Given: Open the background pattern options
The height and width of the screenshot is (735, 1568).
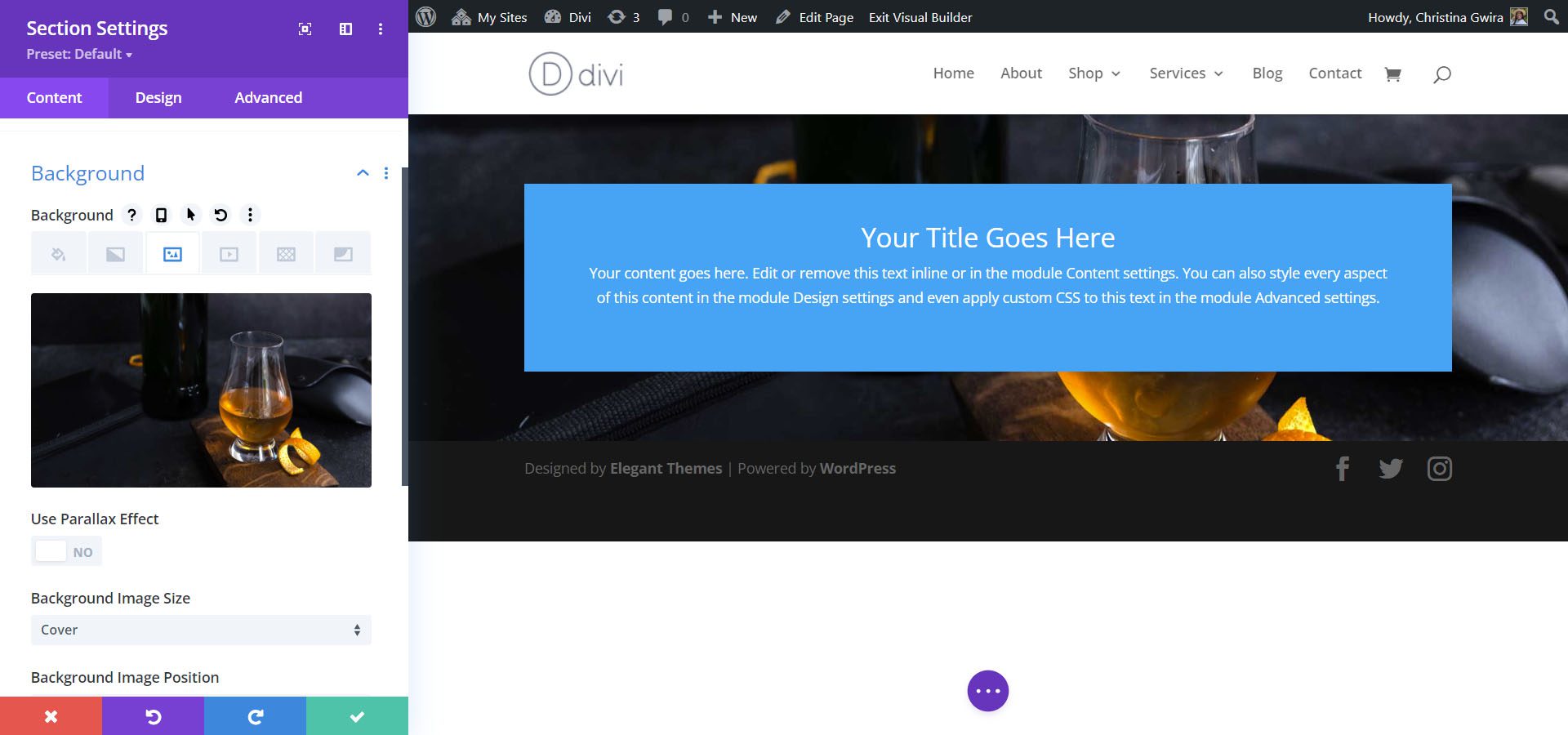Looking at the screenshot, I should click(x=286, y=253).
